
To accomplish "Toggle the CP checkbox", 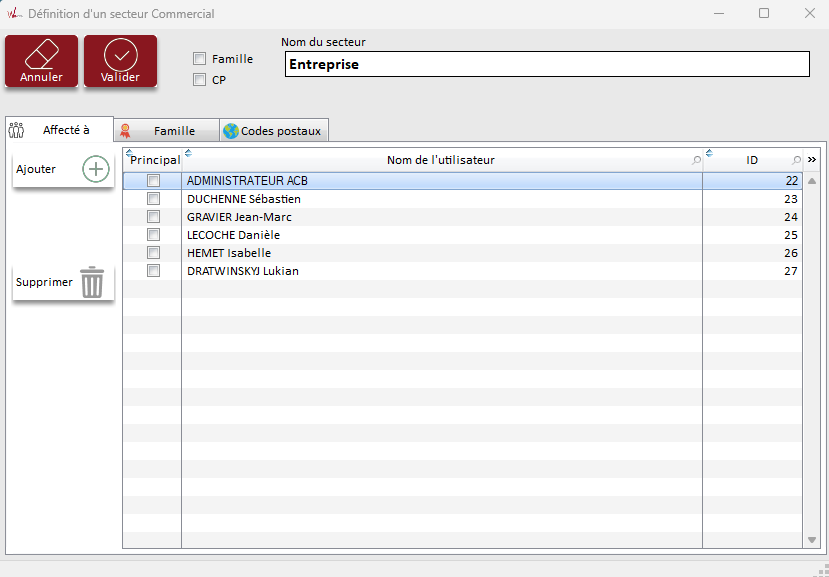I will pos(200,80).
